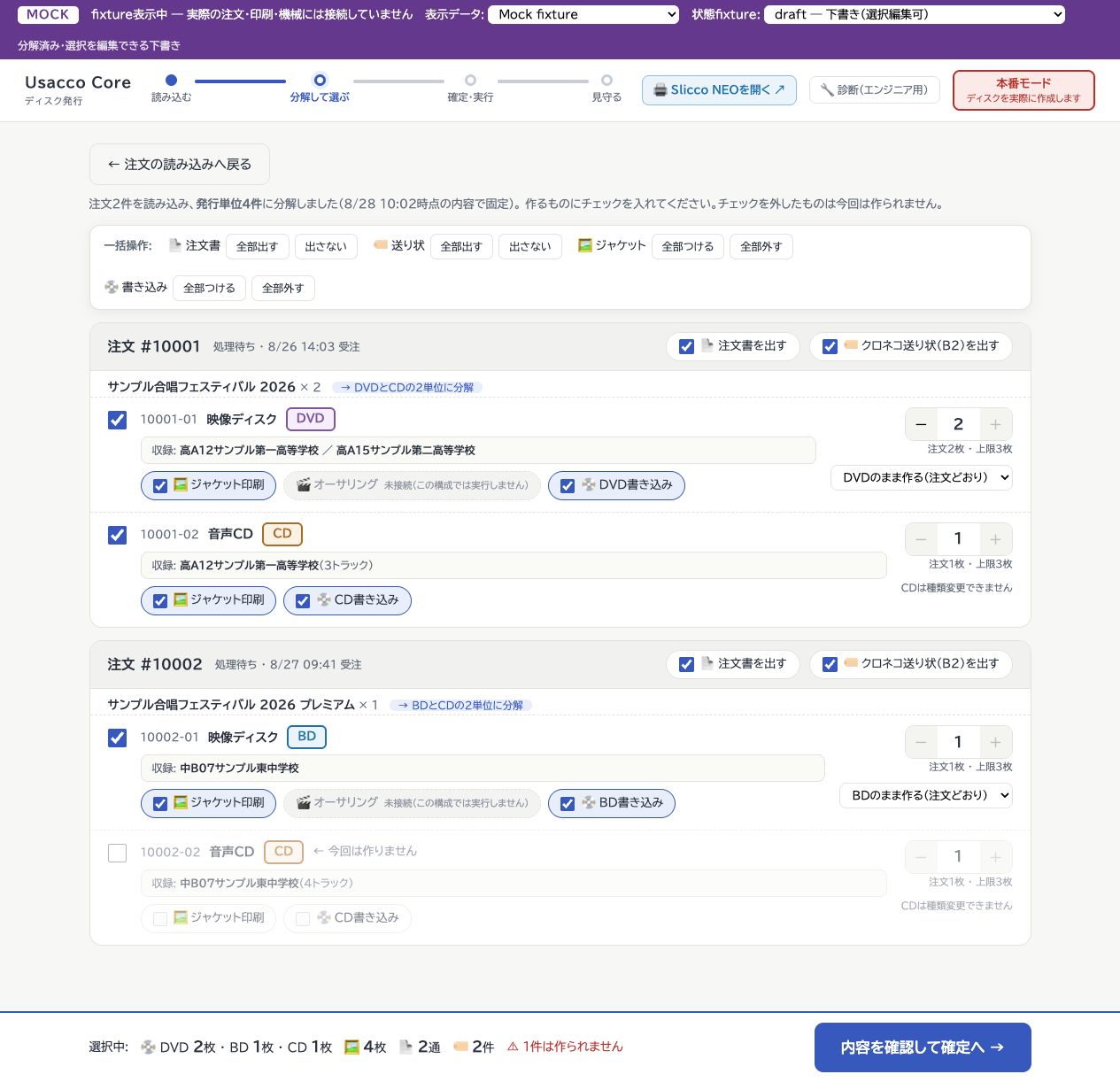Increase quantity for CD 10001-02
Screen dimensions: 1120x1082
pos(995,538)
